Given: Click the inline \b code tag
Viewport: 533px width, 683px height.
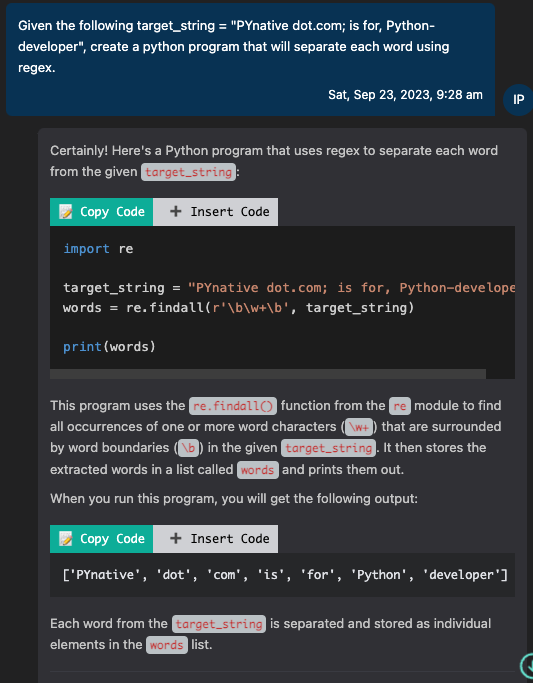Looking at the screenshot, I should click(189, 449).
